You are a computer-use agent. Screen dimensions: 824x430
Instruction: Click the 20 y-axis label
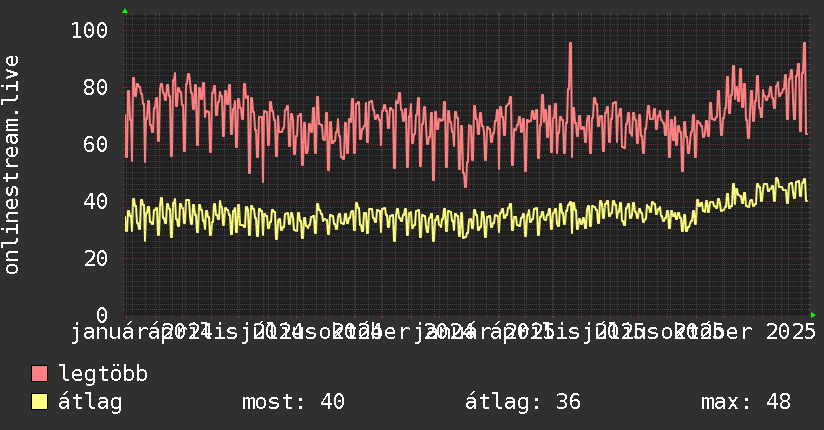click(x=96, y=258)
